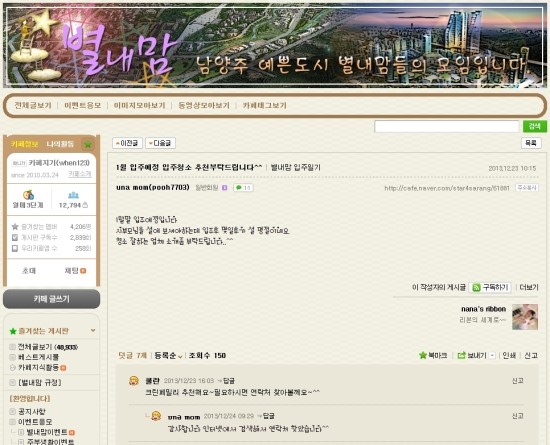This screenshot has height=445, width=550.
Task: Open [별내맘 규정] board in sidebar
Action: [x=40, y=383]
